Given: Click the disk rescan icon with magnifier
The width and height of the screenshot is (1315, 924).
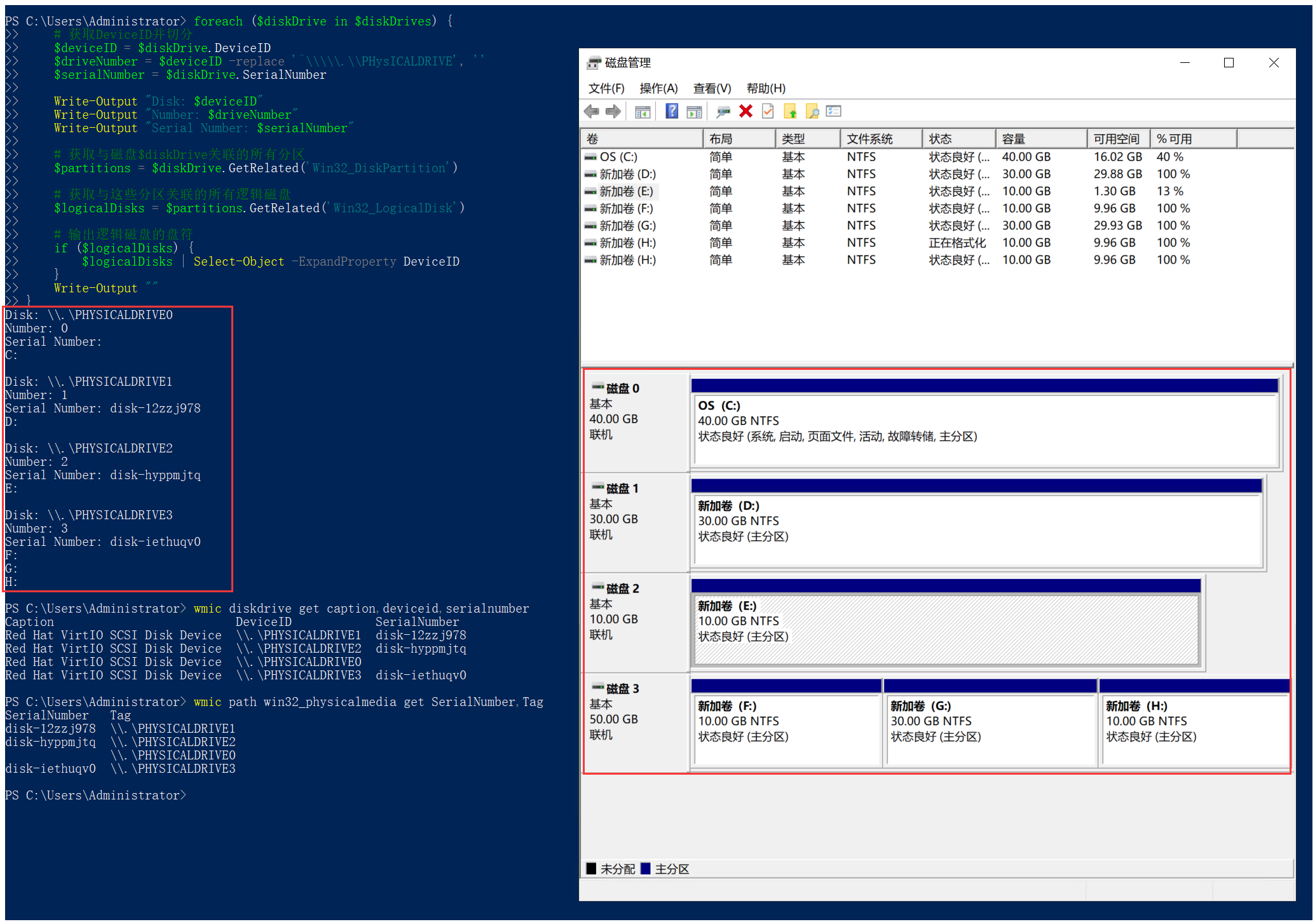Looking at the screenshot, I should click(723, 112).
